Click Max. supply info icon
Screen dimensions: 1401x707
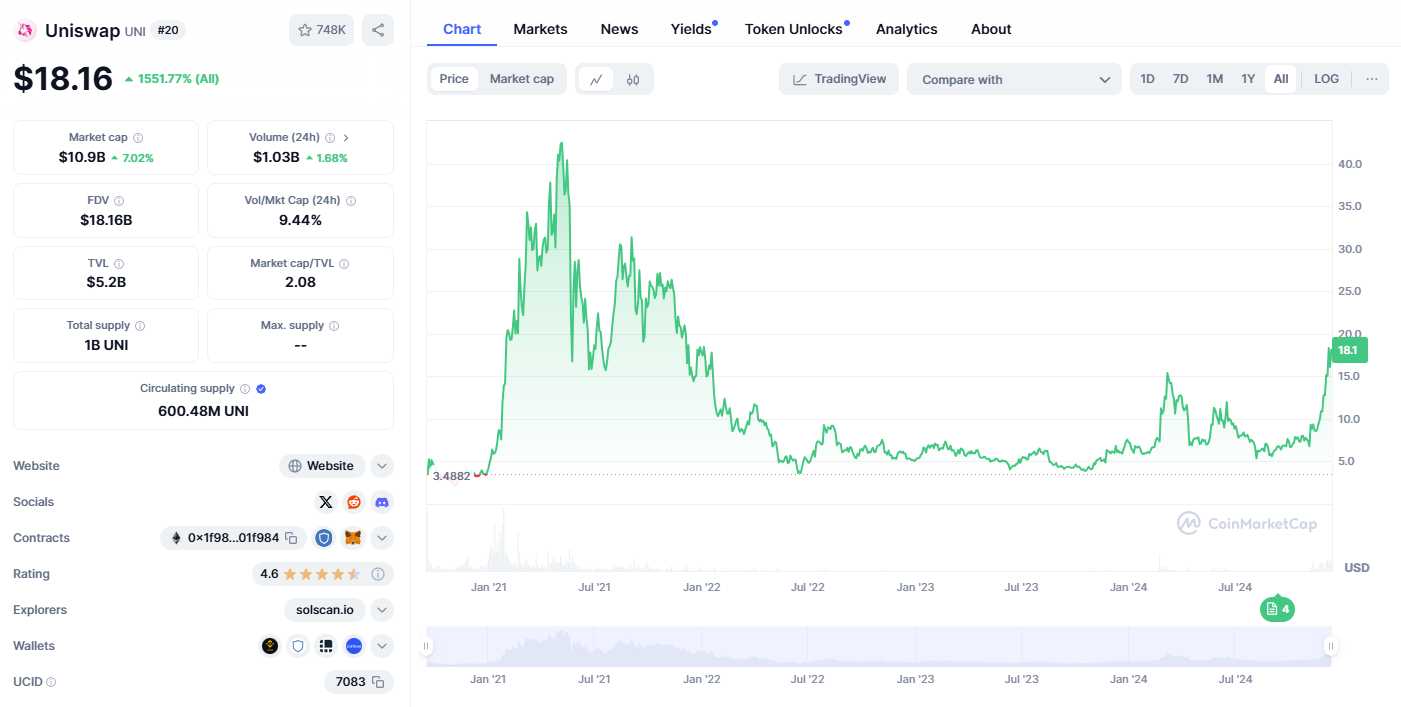pyautogui.click(x=334, y=326)
